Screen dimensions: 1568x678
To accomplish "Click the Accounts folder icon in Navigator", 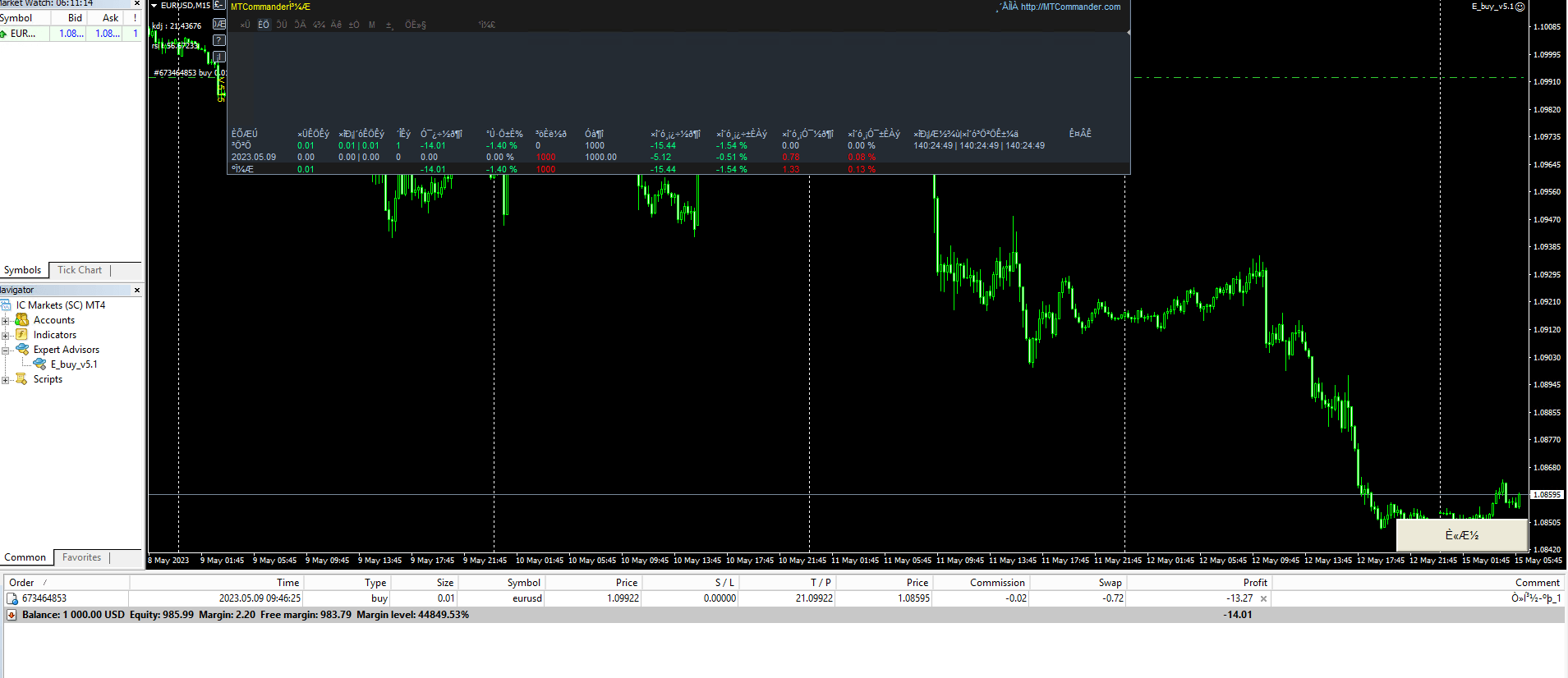I will point(22,320).
